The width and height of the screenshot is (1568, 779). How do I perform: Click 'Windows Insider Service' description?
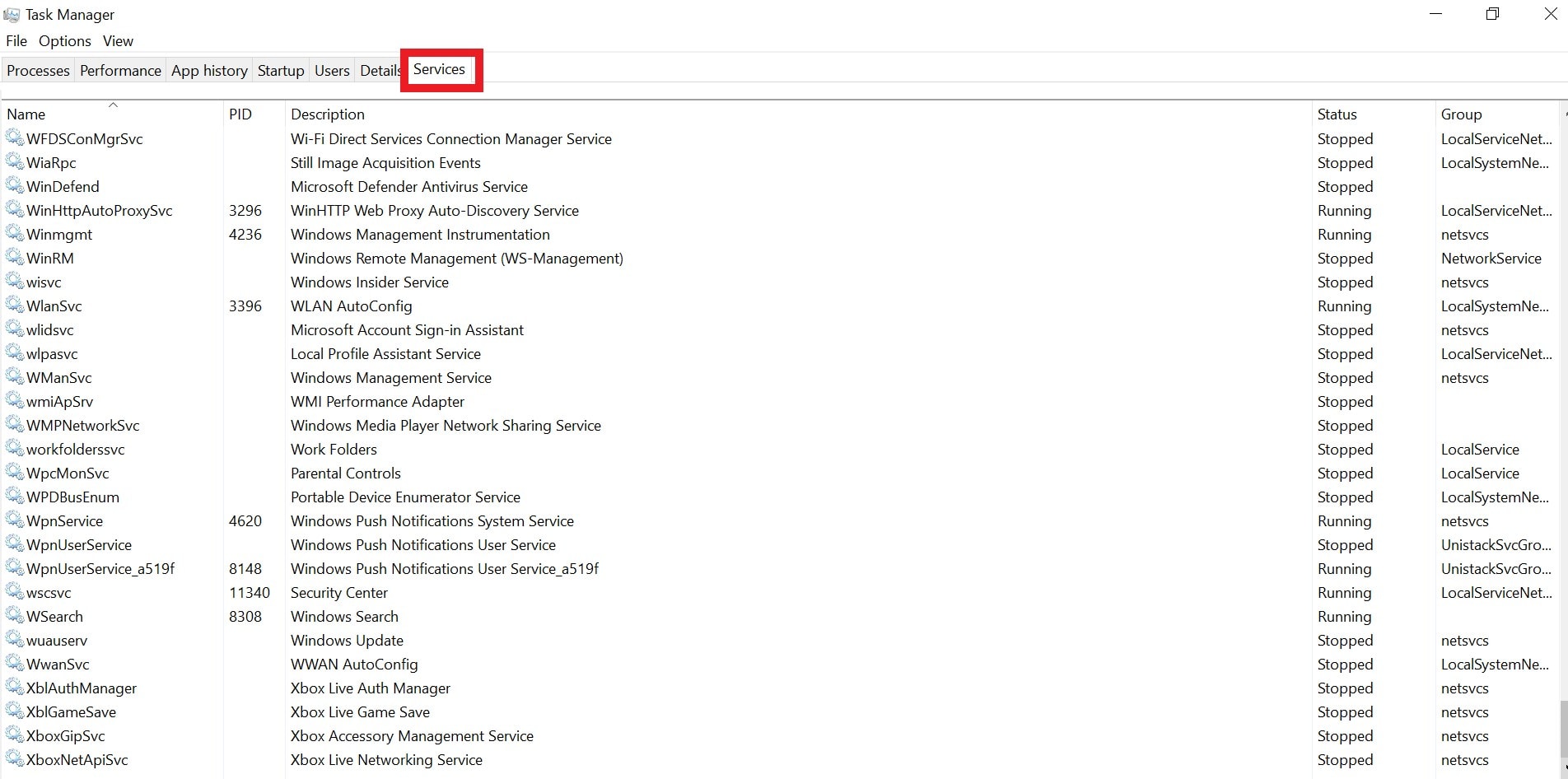coord(370,282)
